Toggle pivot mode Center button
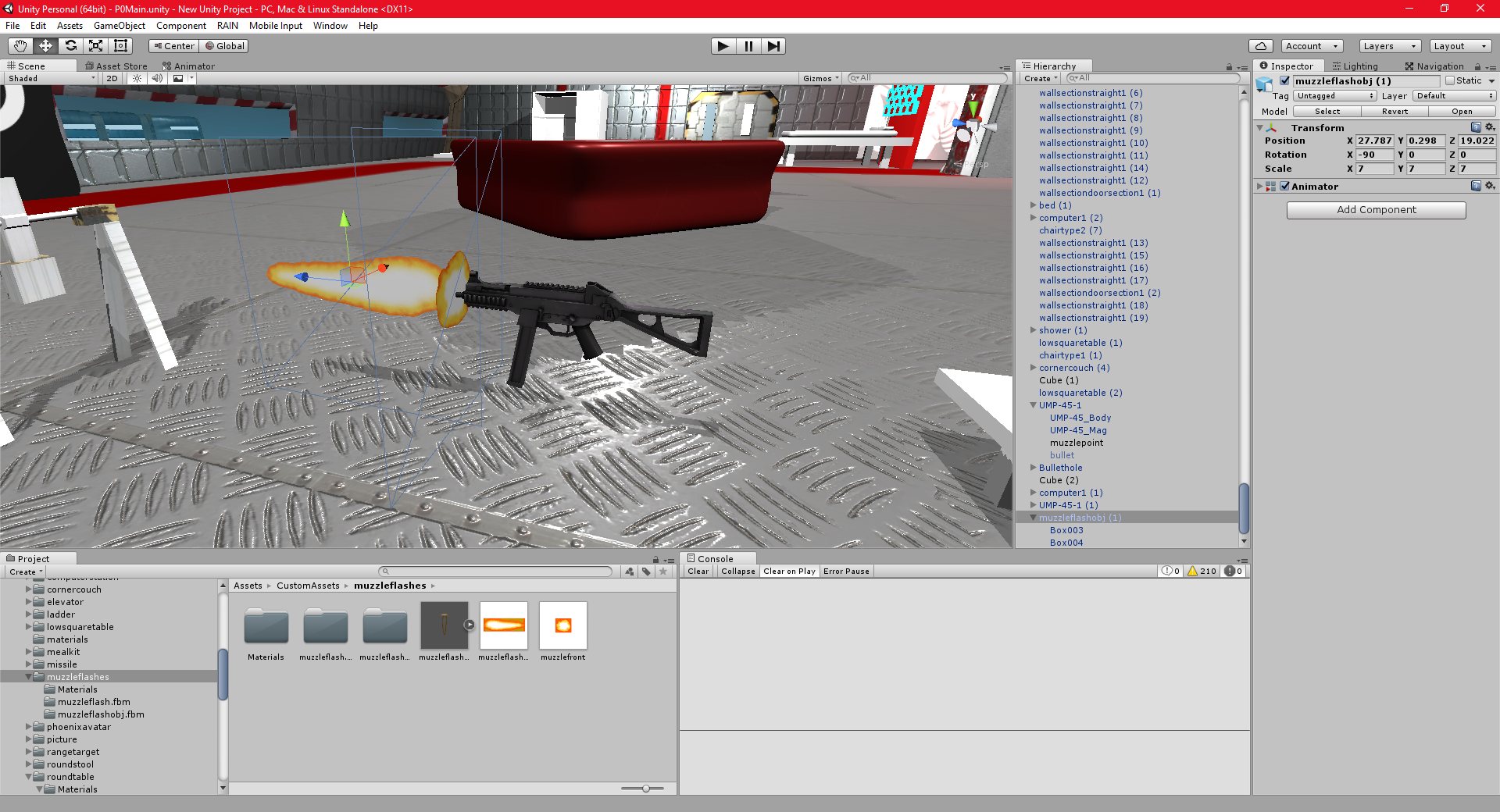The image size is (1500, 812). click(173, 46)
